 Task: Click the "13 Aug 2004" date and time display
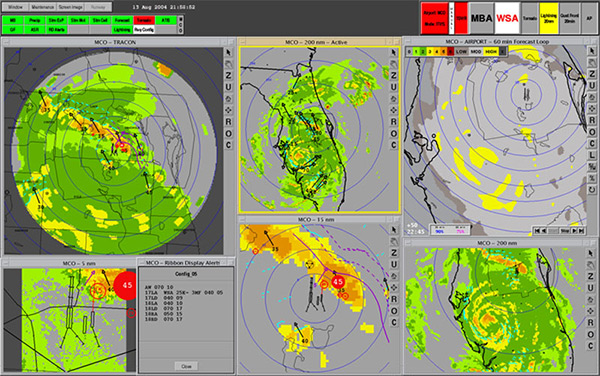[x=164, y=7]
